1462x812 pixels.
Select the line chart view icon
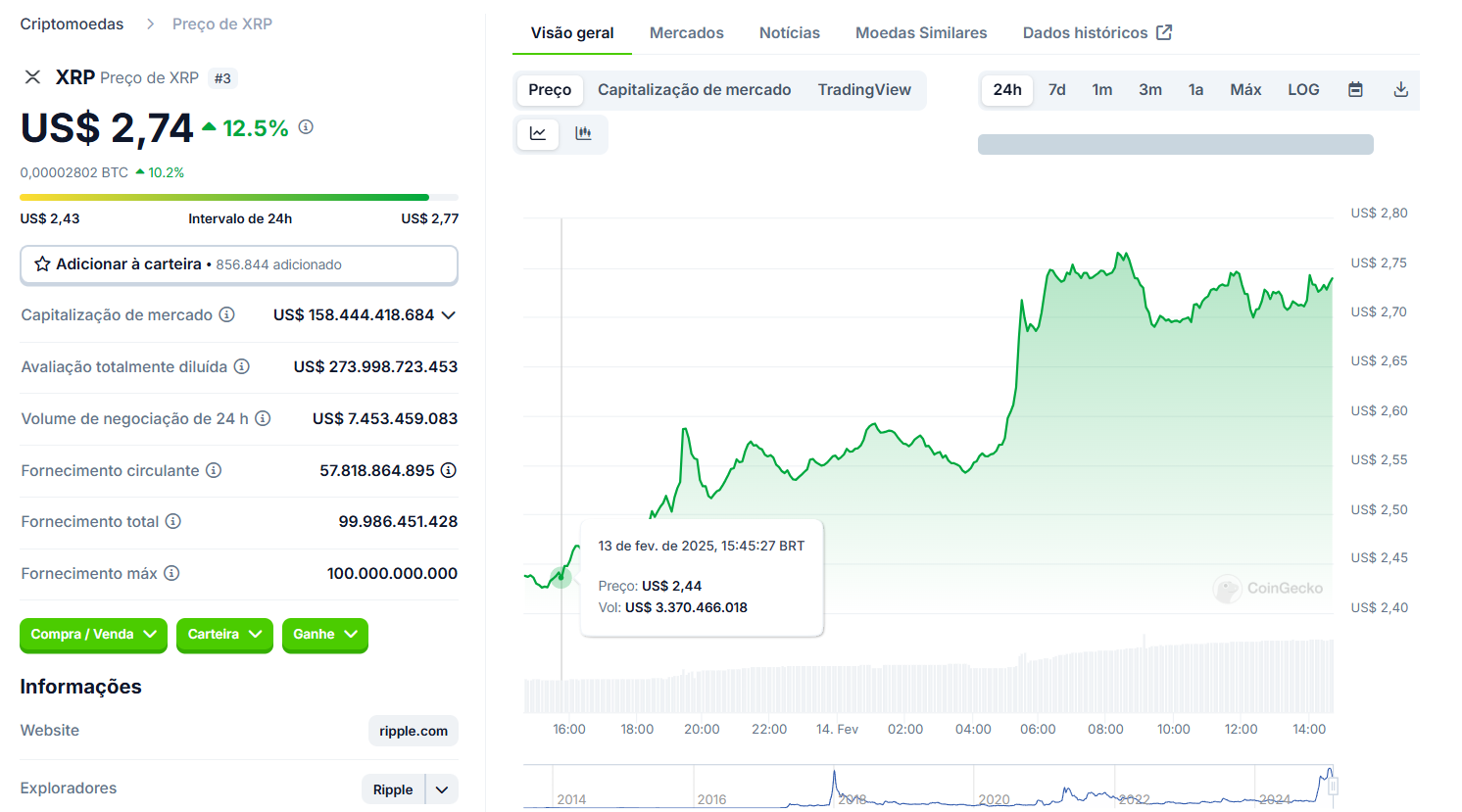(x=538, y=134)
